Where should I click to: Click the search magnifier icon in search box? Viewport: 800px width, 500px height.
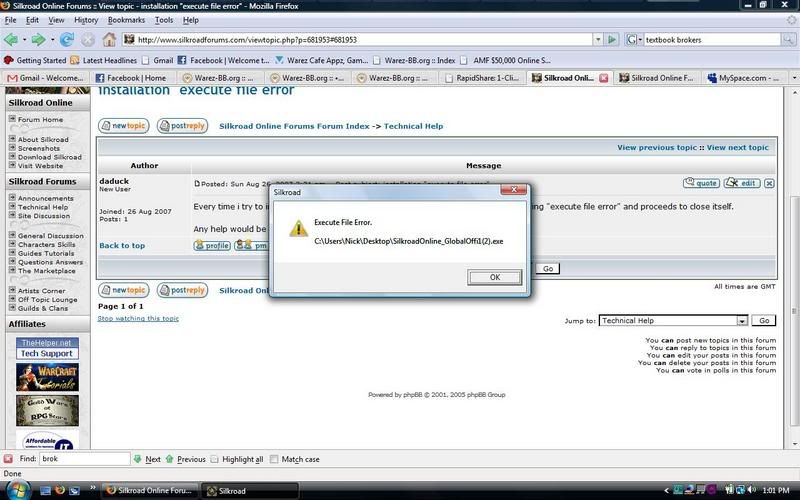click(x=788, y=40)
